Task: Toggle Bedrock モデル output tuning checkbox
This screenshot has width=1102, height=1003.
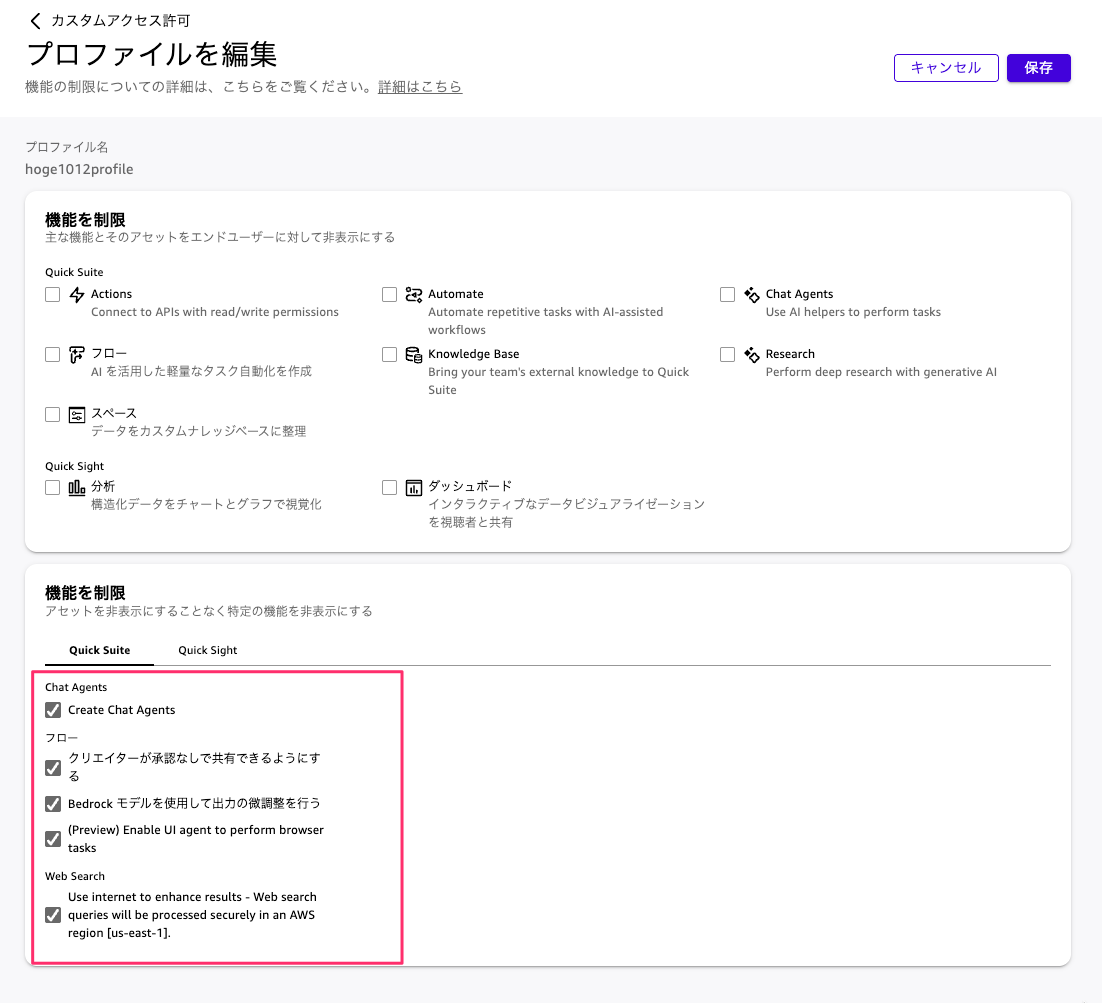Action: coord(53,803)
